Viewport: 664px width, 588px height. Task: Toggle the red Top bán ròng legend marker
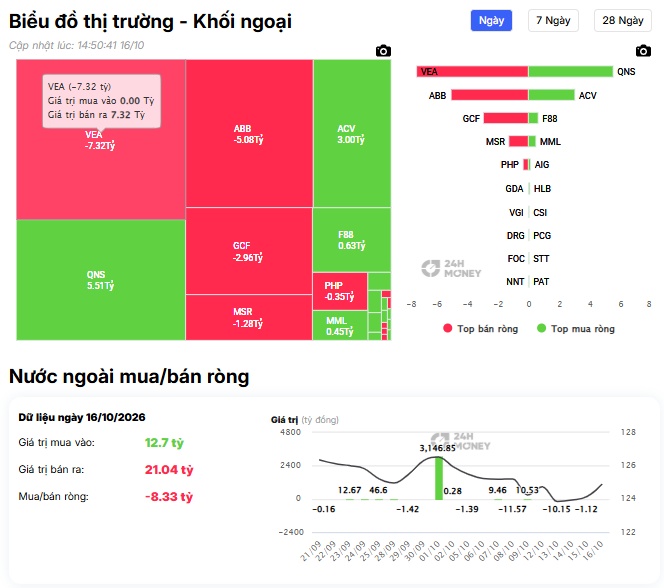pos(448,328)
